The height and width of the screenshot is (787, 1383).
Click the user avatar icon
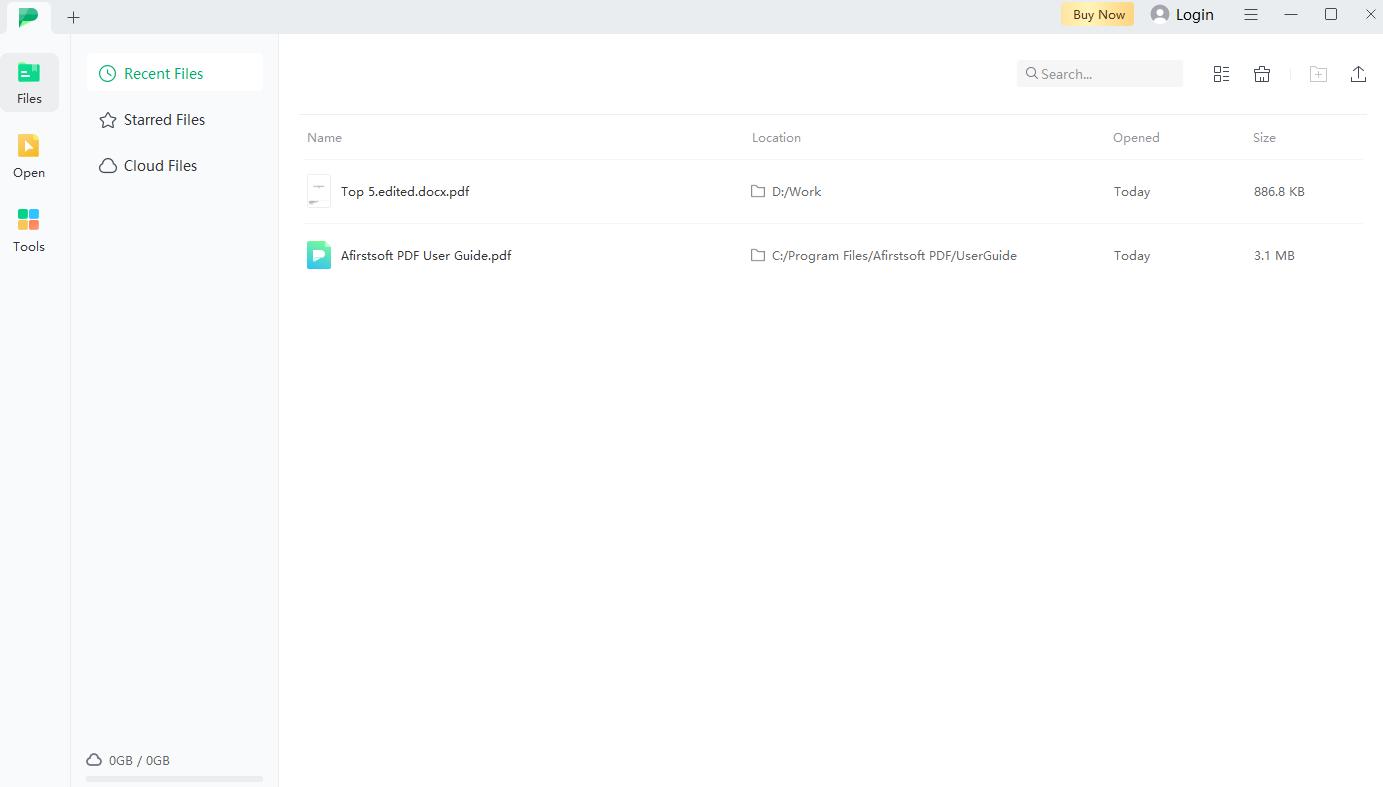pos(1160,14)
